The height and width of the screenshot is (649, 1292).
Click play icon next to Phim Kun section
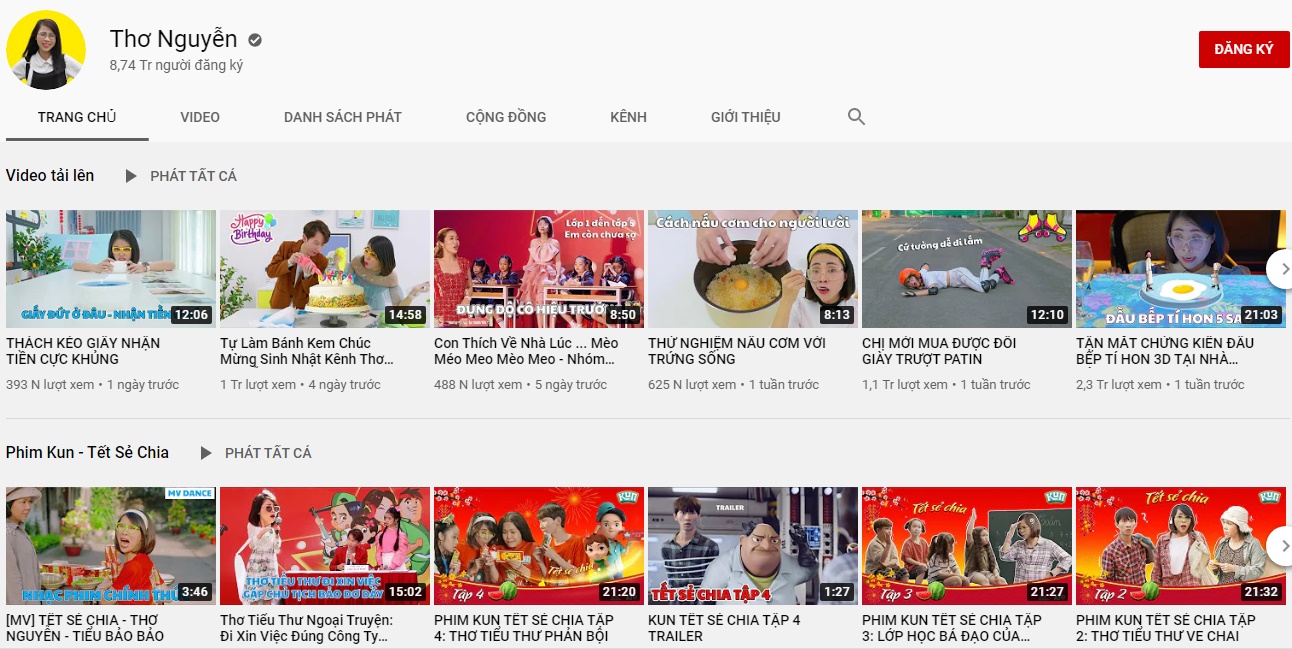(x=206, y=453)
